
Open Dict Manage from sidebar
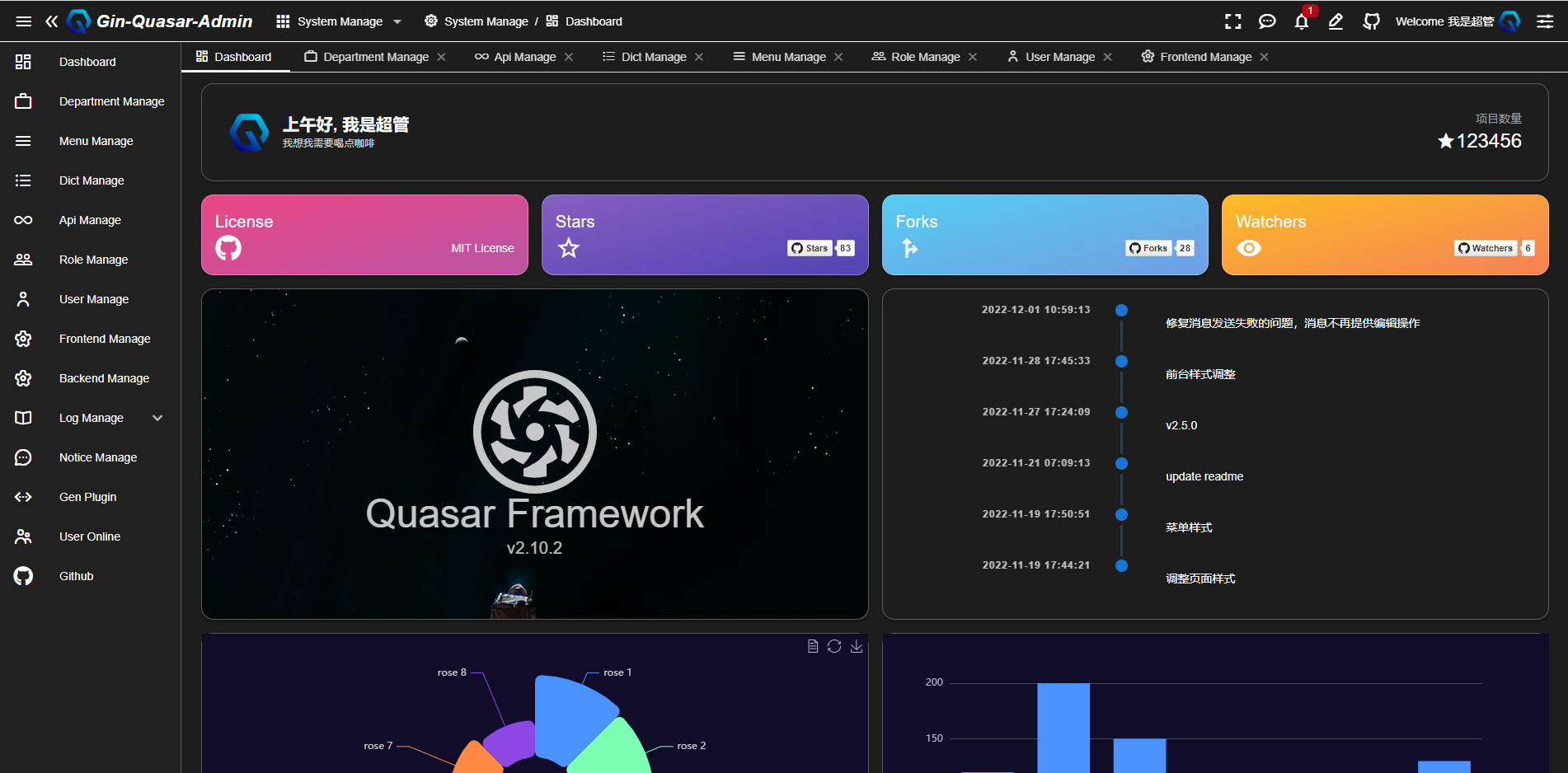(x=91, y=180)
